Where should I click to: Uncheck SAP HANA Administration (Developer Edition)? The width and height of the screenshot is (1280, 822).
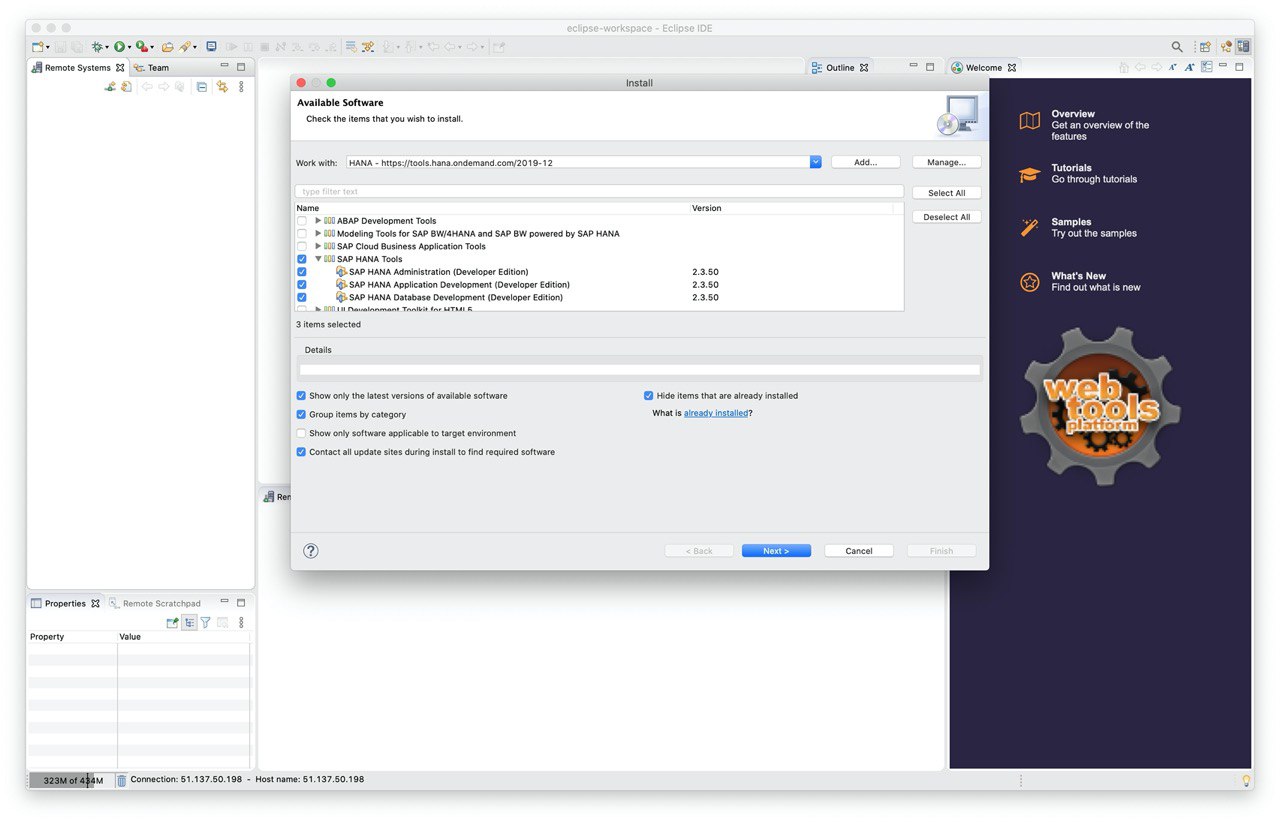click(x=302, y=272)
